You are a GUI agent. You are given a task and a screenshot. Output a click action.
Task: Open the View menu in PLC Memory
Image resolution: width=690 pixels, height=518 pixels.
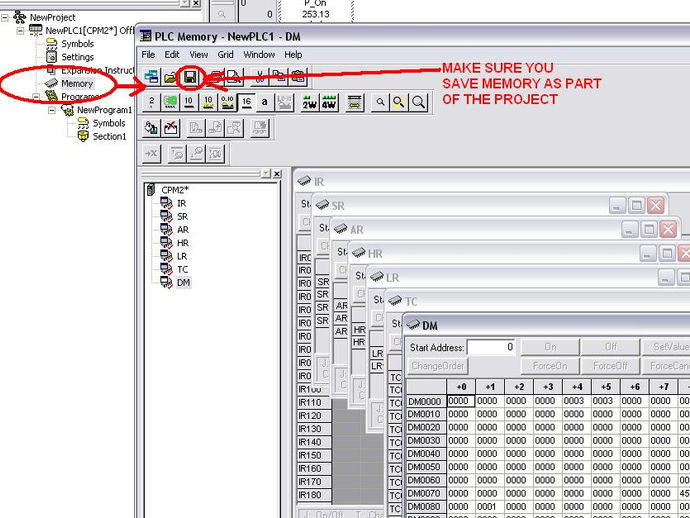(198, 55)
